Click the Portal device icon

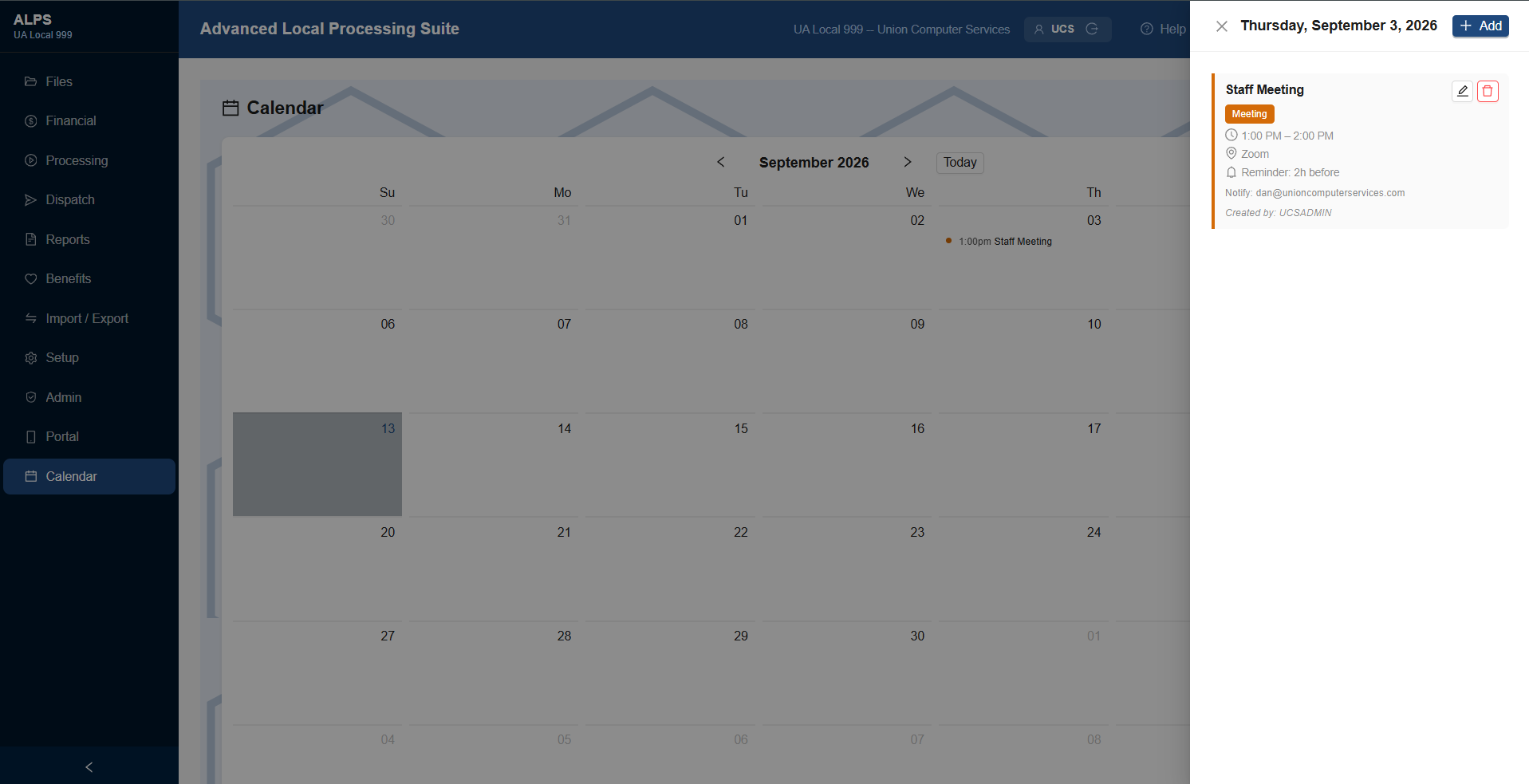tap(31, 437)
